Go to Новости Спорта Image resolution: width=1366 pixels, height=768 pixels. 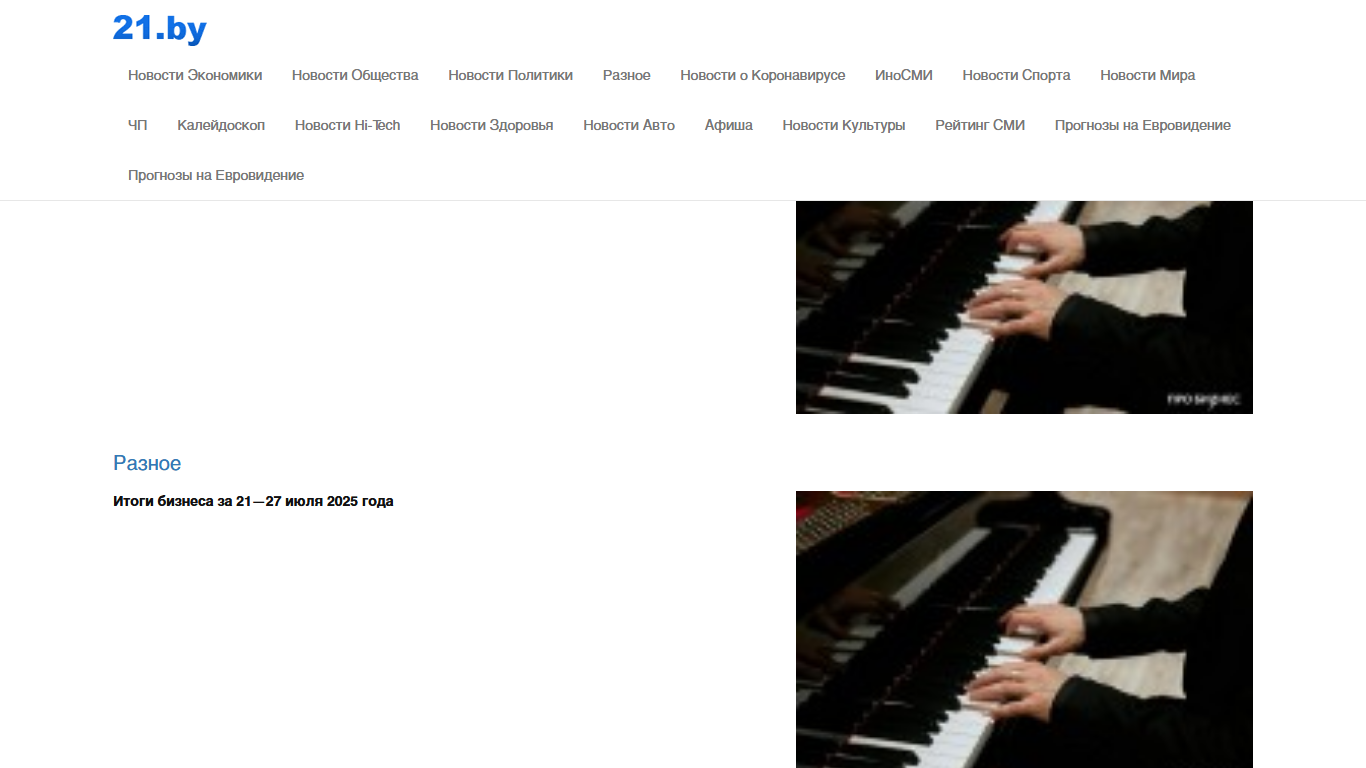(1016, 75)
